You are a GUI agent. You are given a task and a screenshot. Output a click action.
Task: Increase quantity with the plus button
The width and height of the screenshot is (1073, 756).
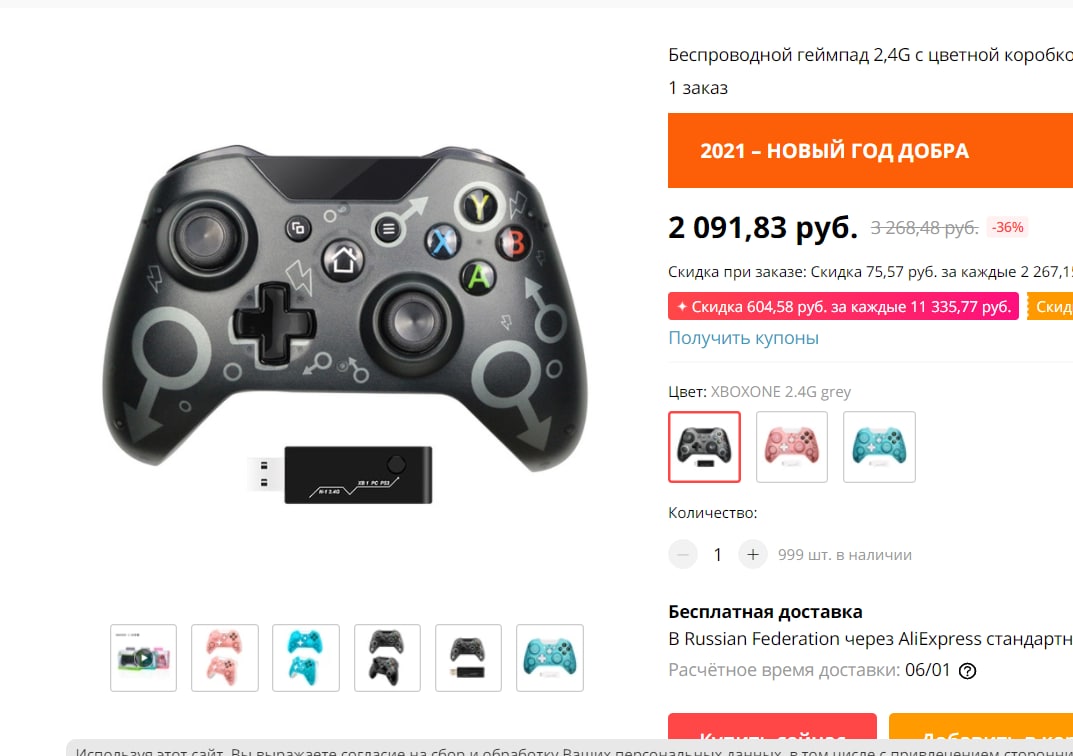tap(753, 554)
